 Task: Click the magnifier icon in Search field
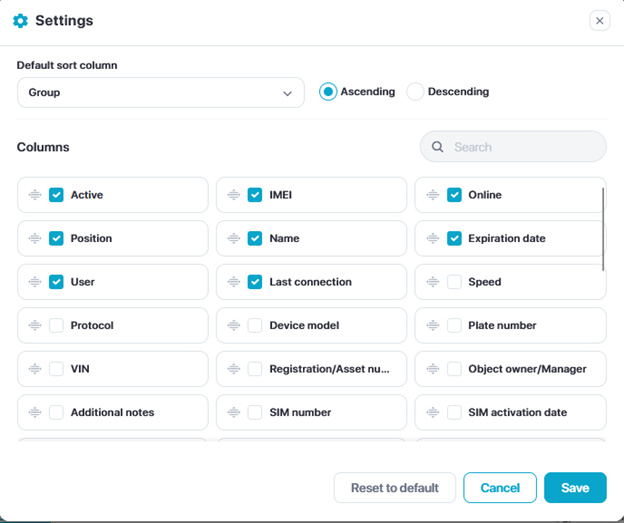point(438,147)
